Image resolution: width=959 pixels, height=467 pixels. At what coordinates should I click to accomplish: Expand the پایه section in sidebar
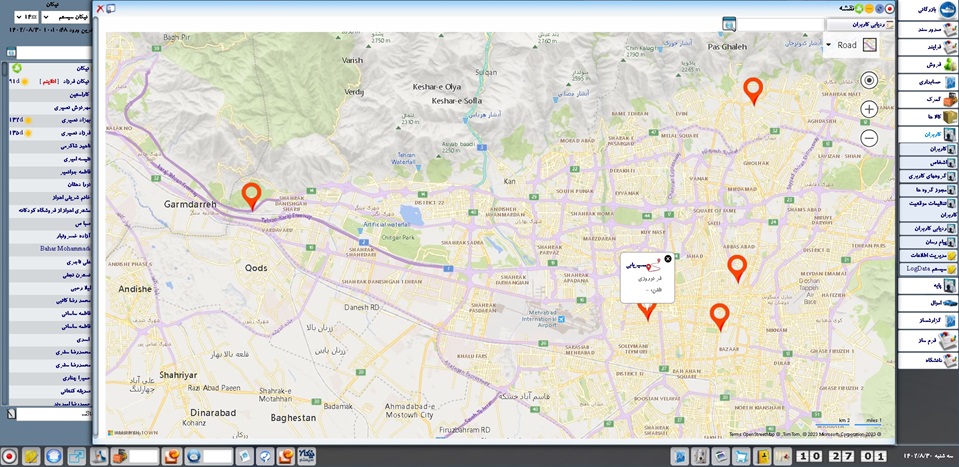[x=928, y=285]
